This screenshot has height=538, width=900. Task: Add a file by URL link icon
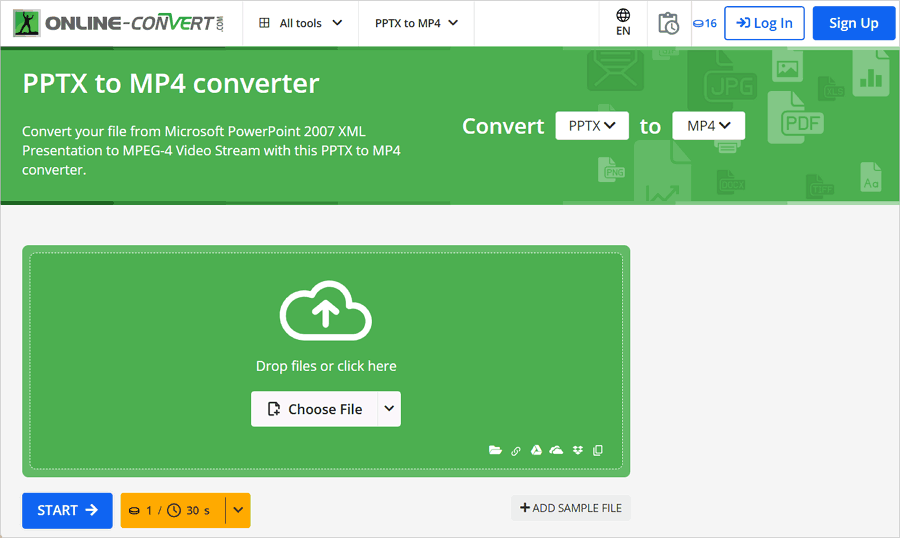click(516, 451)
